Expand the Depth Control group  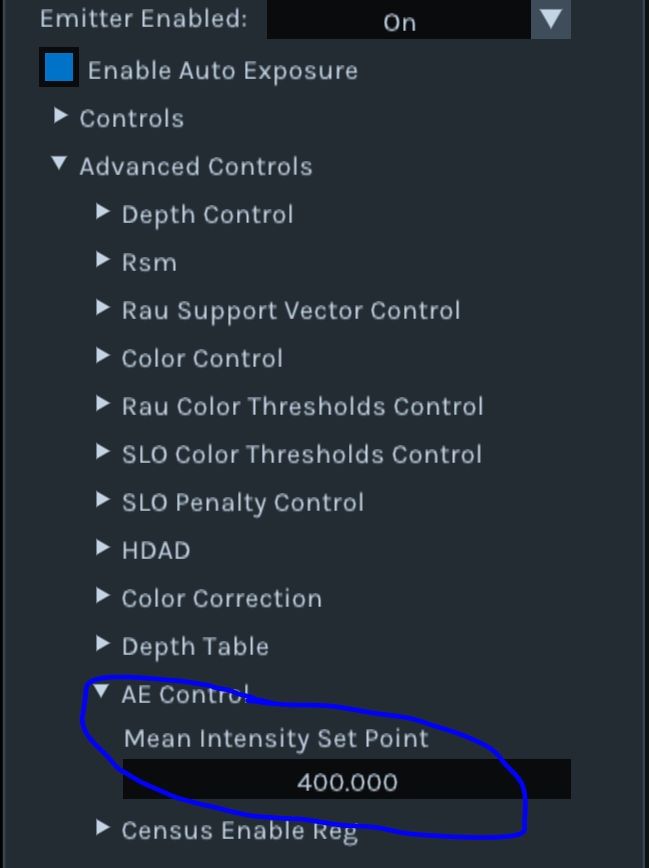[x=102, y=213]
